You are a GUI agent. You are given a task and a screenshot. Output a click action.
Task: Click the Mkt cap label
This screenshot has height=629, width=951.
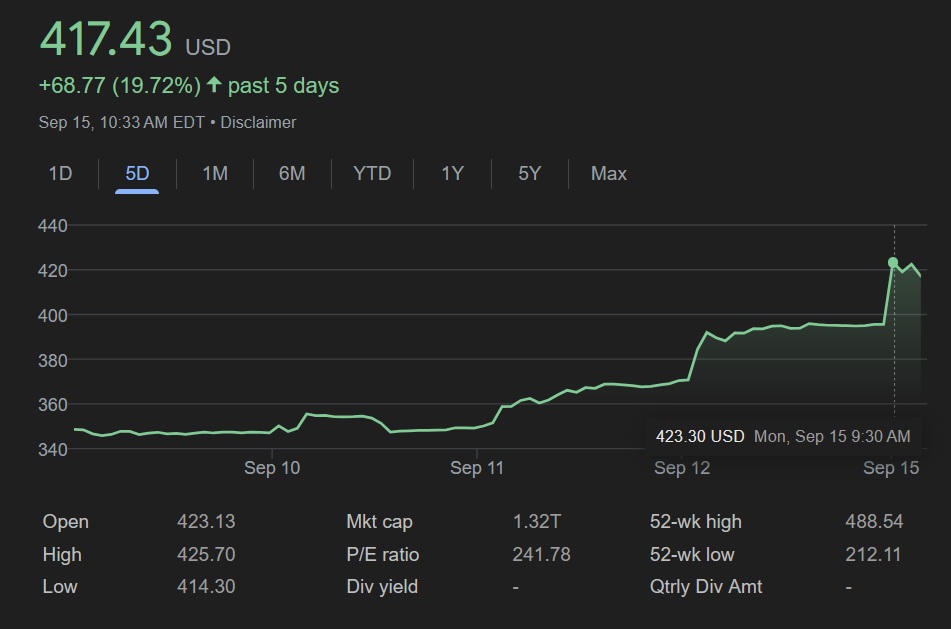tap(379, 522)
